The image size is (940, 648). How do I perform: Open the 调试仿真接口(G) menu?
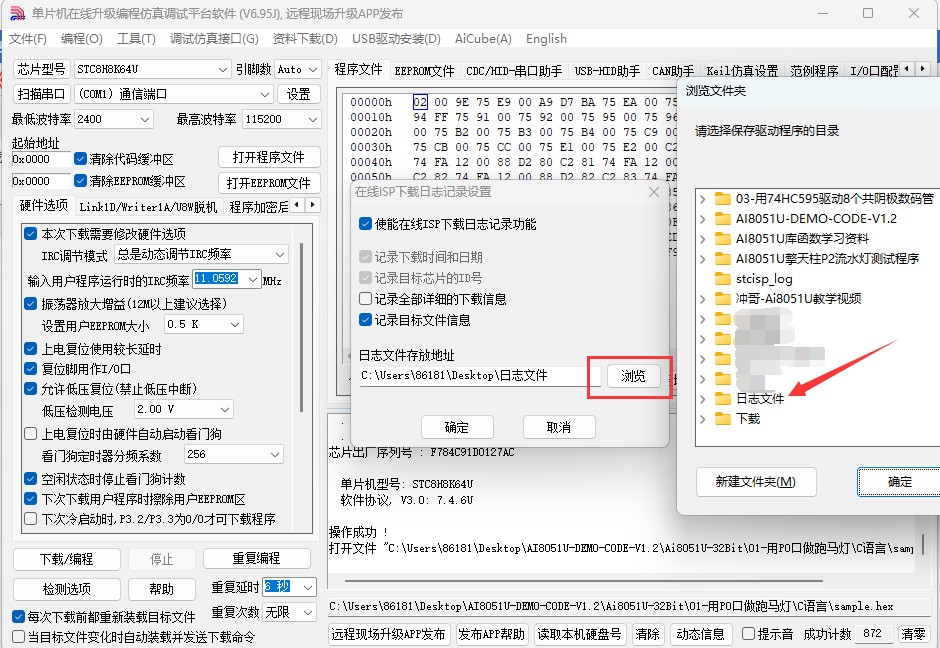(x=214, y=38)
